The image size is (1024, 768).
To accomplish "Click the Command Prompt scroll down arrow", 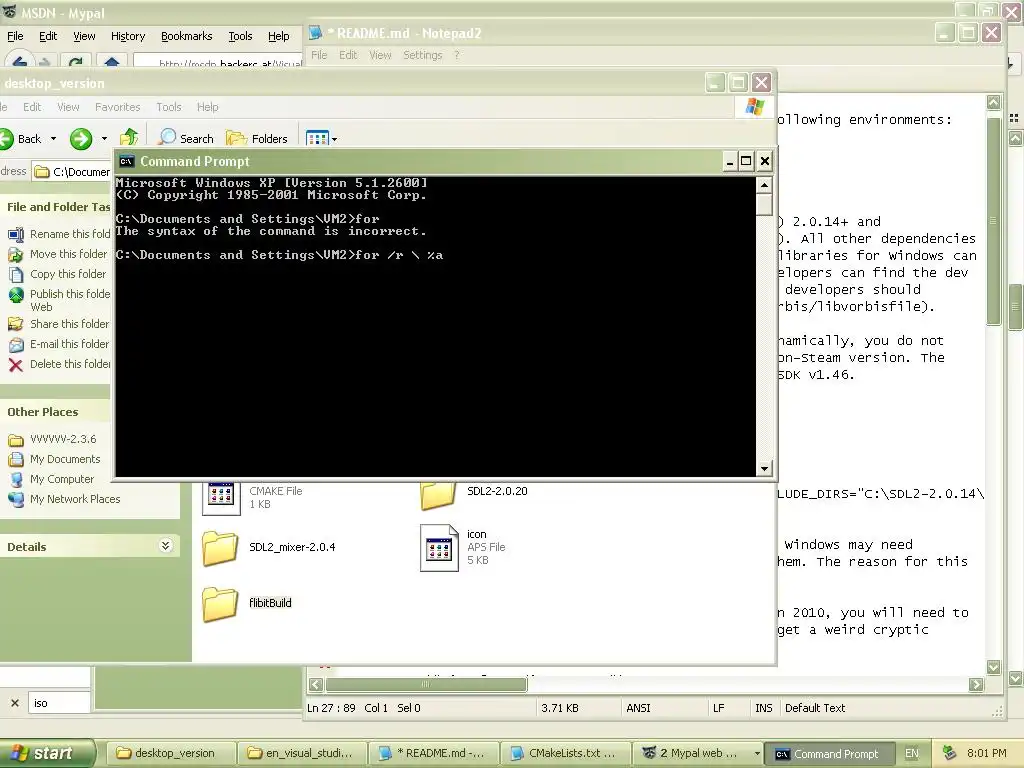I will click(764, 468).
